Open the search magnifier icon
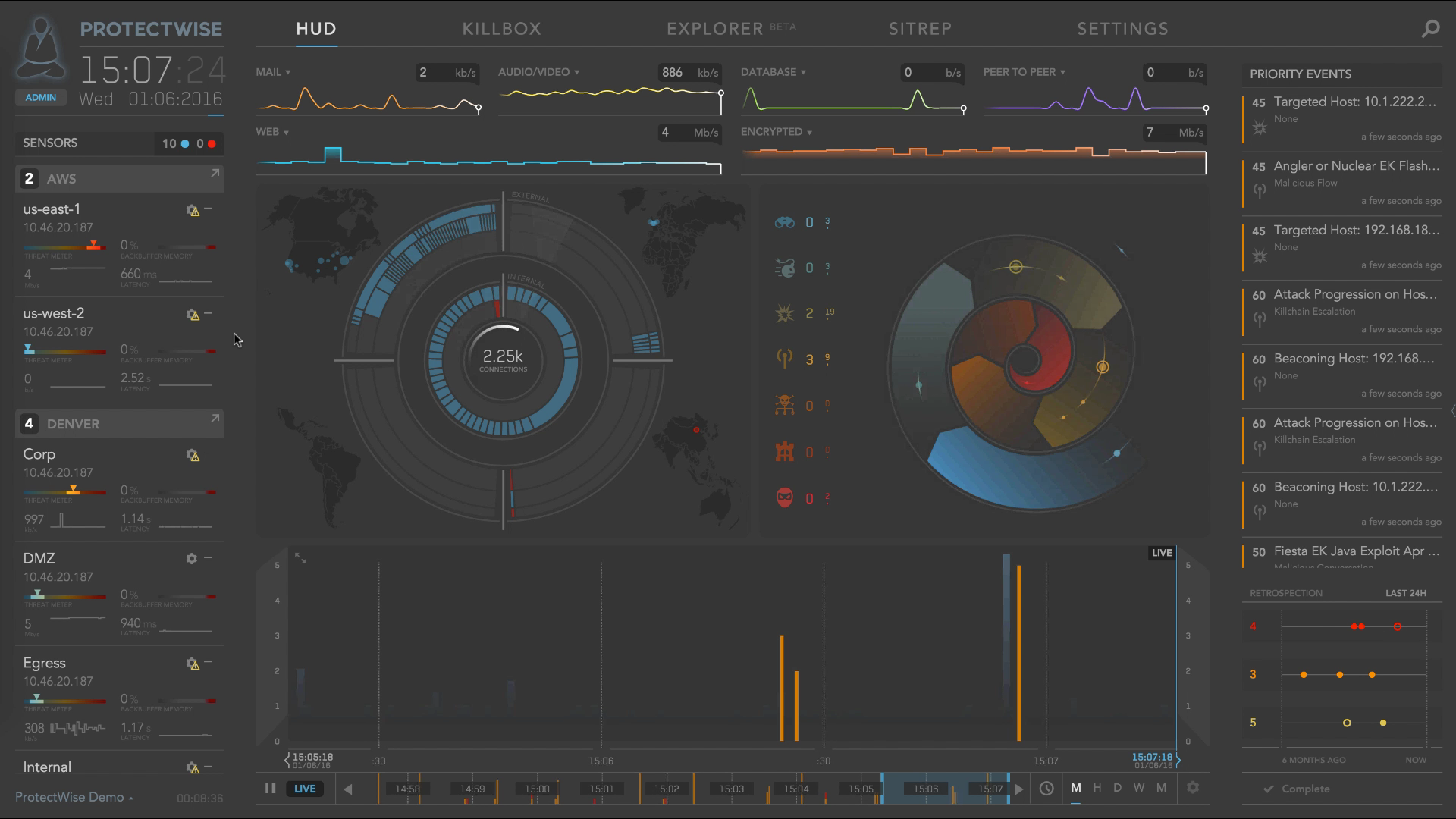This screenshot has width=1456, height=819. (1430, 30)
